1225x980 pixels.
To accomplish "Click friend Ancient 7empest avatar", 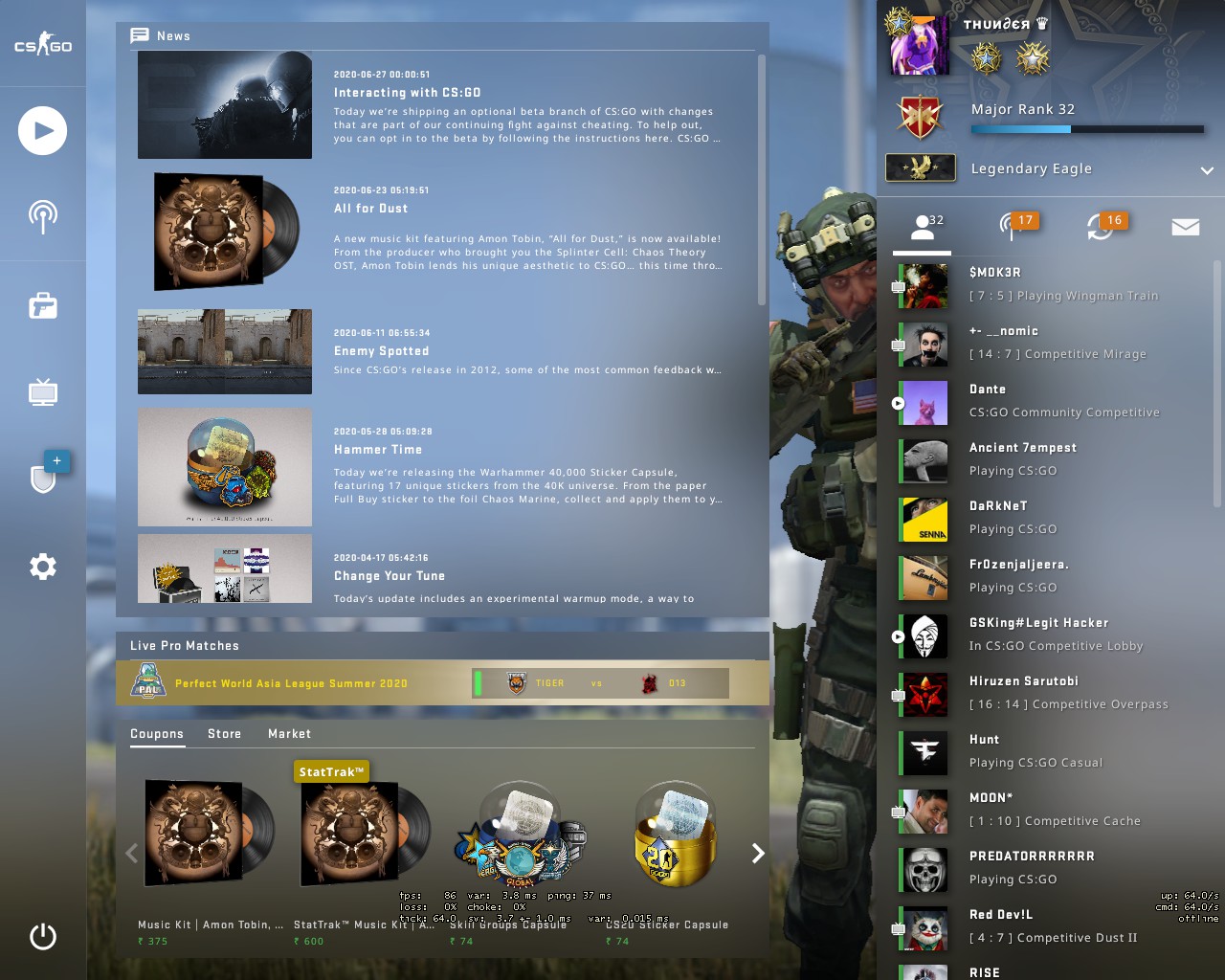I will pyautogui.click(x=924, y=460).
